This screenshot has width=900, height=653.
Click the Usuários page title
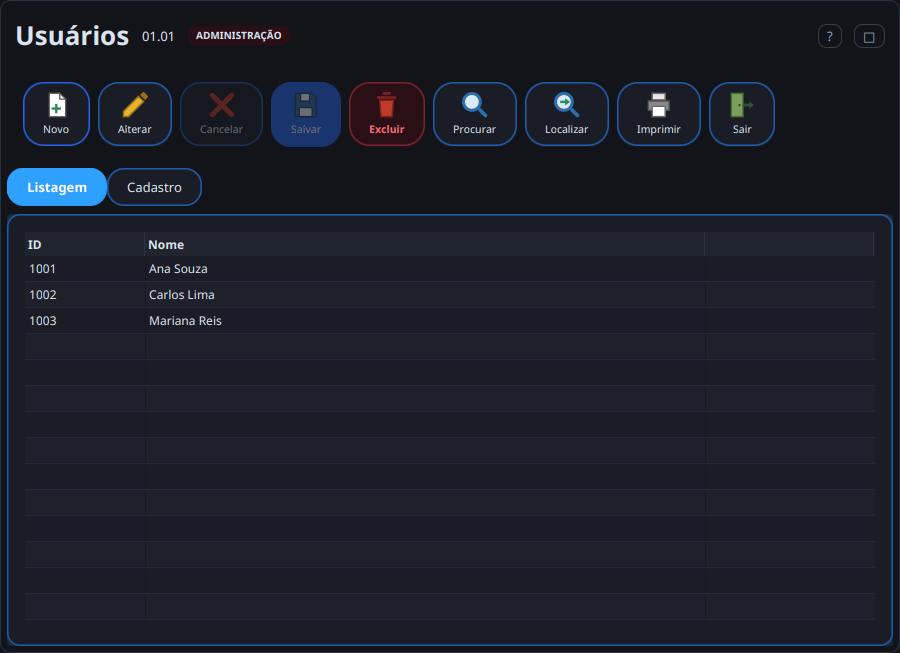[x=72, y=36]
